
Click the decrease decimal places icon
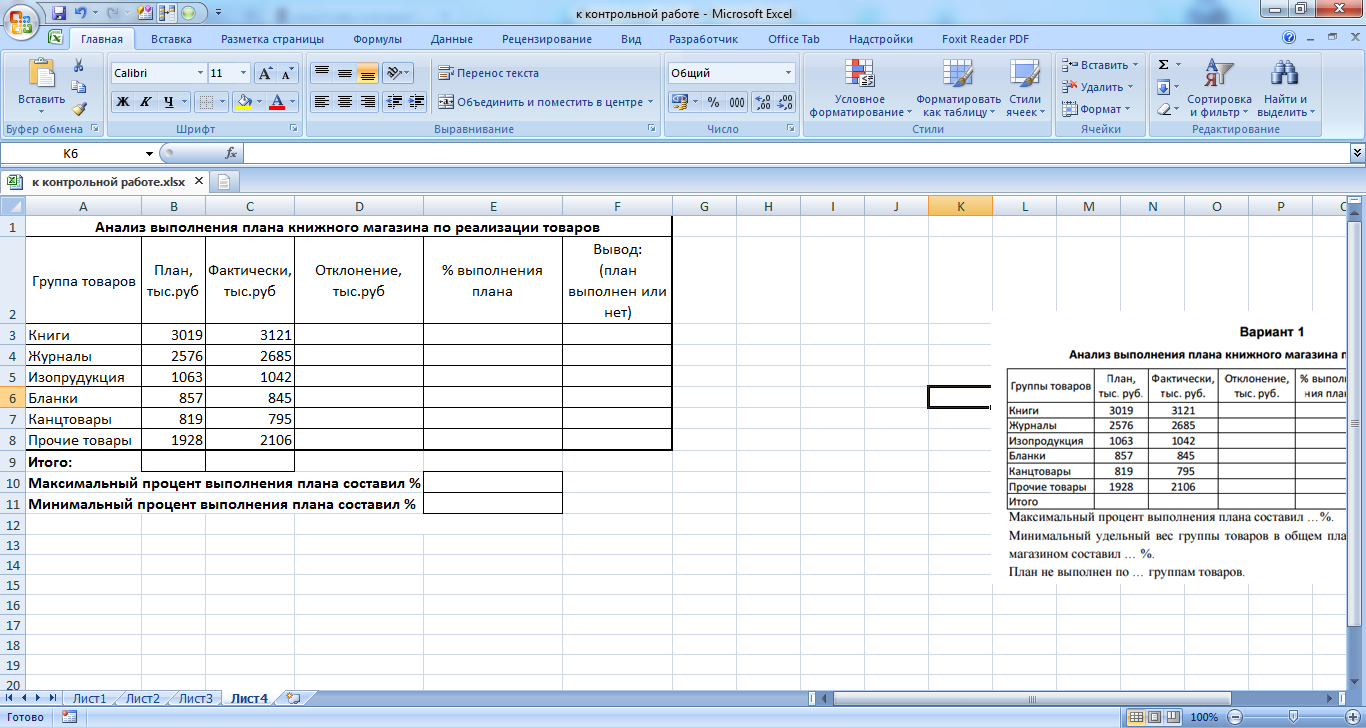click(x=785, y=102)
